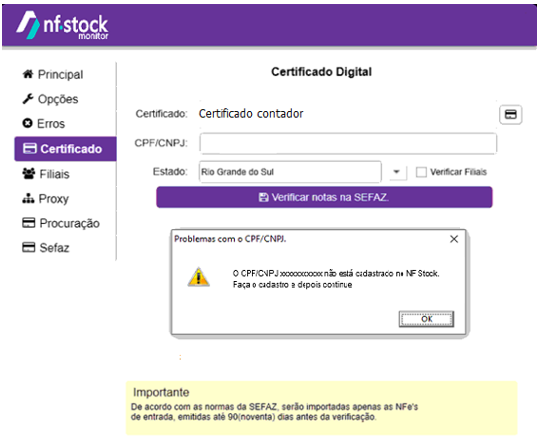
Task: Click the circled X icon beside Erros
Action: click(27, 123)
